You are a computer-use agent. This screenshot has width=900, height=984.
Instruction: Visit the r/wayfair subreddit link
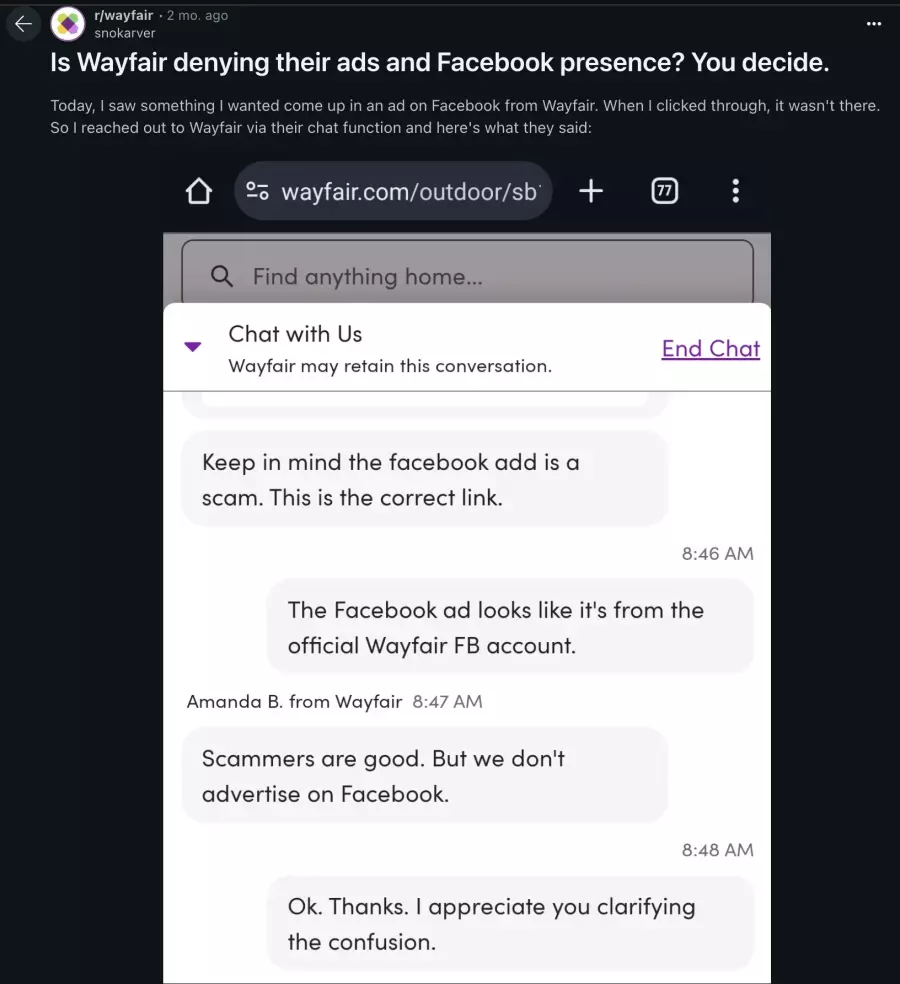[124, 15]
